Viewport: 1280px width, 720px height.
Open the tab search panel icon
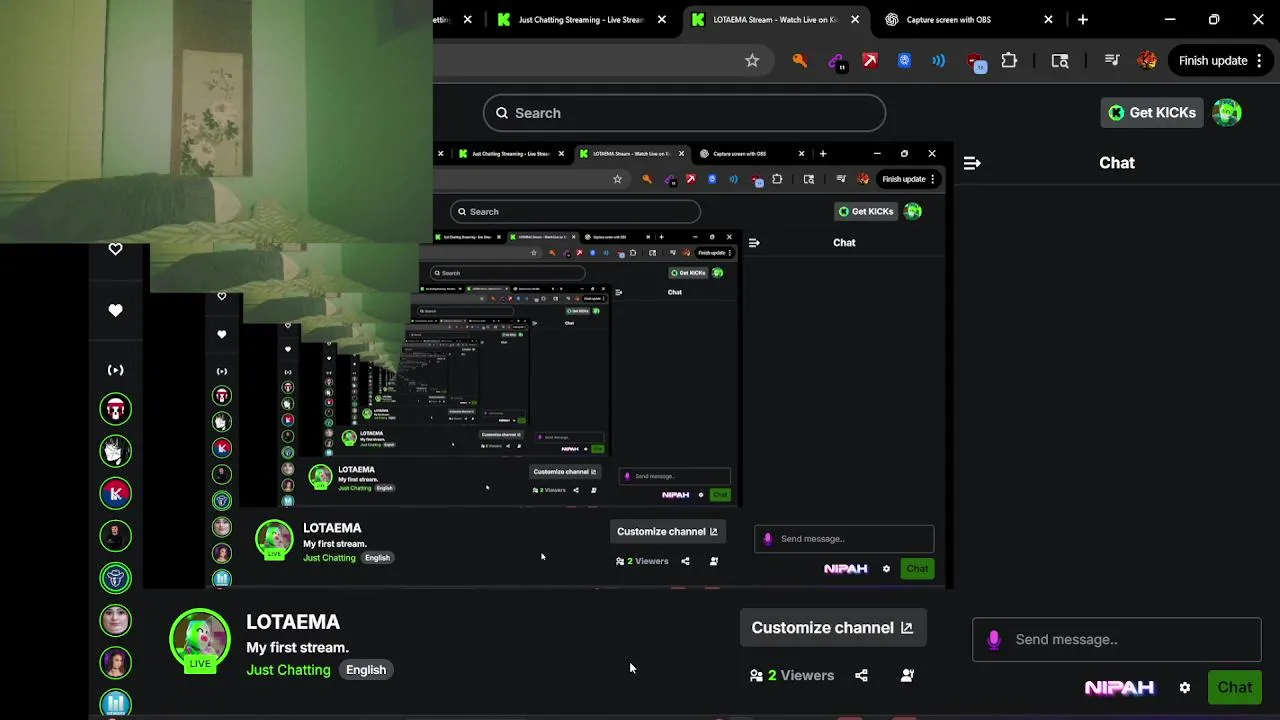click(x=1060, y=61)
